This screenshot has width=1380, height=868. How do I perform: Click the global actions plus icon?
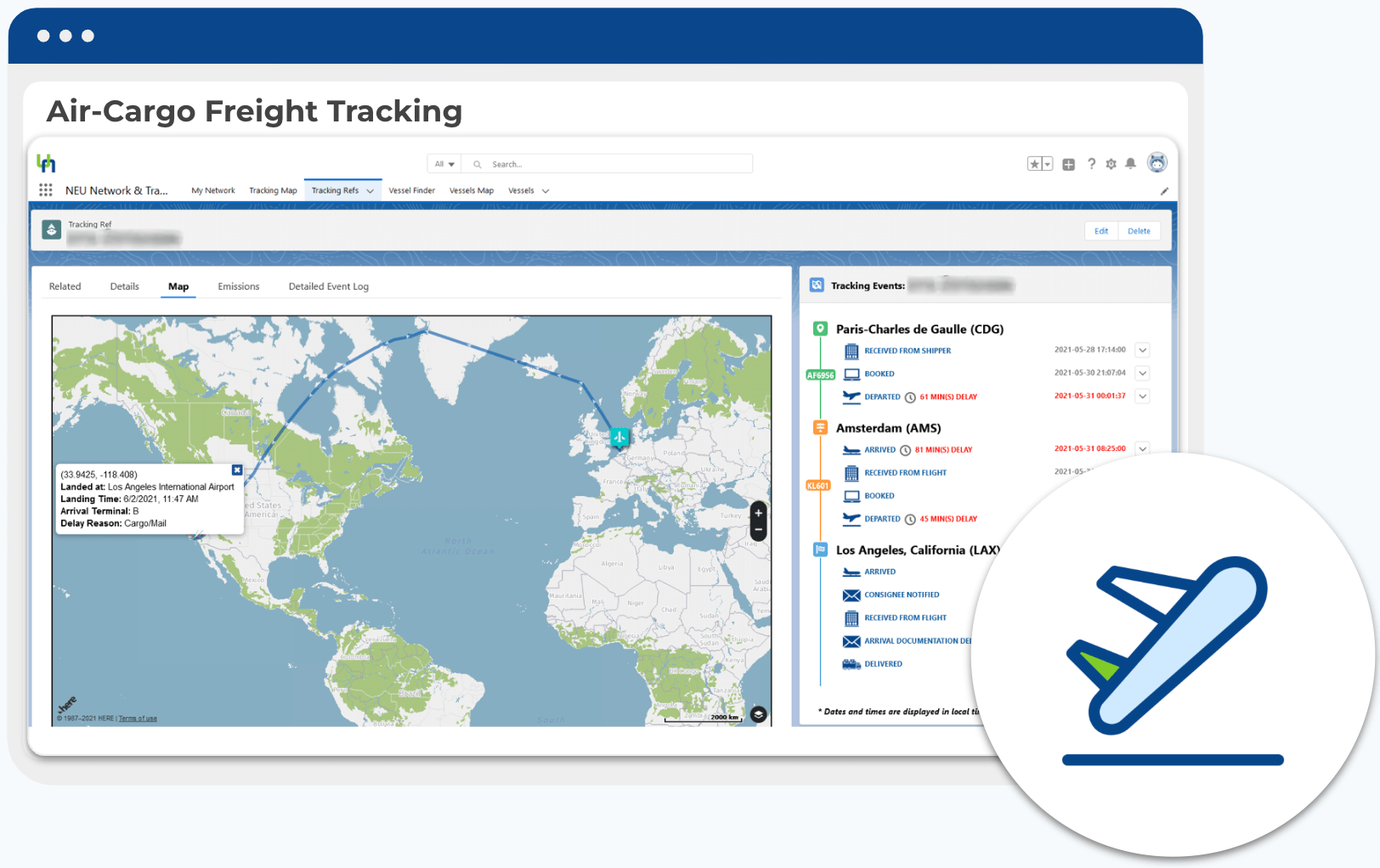1069,164
